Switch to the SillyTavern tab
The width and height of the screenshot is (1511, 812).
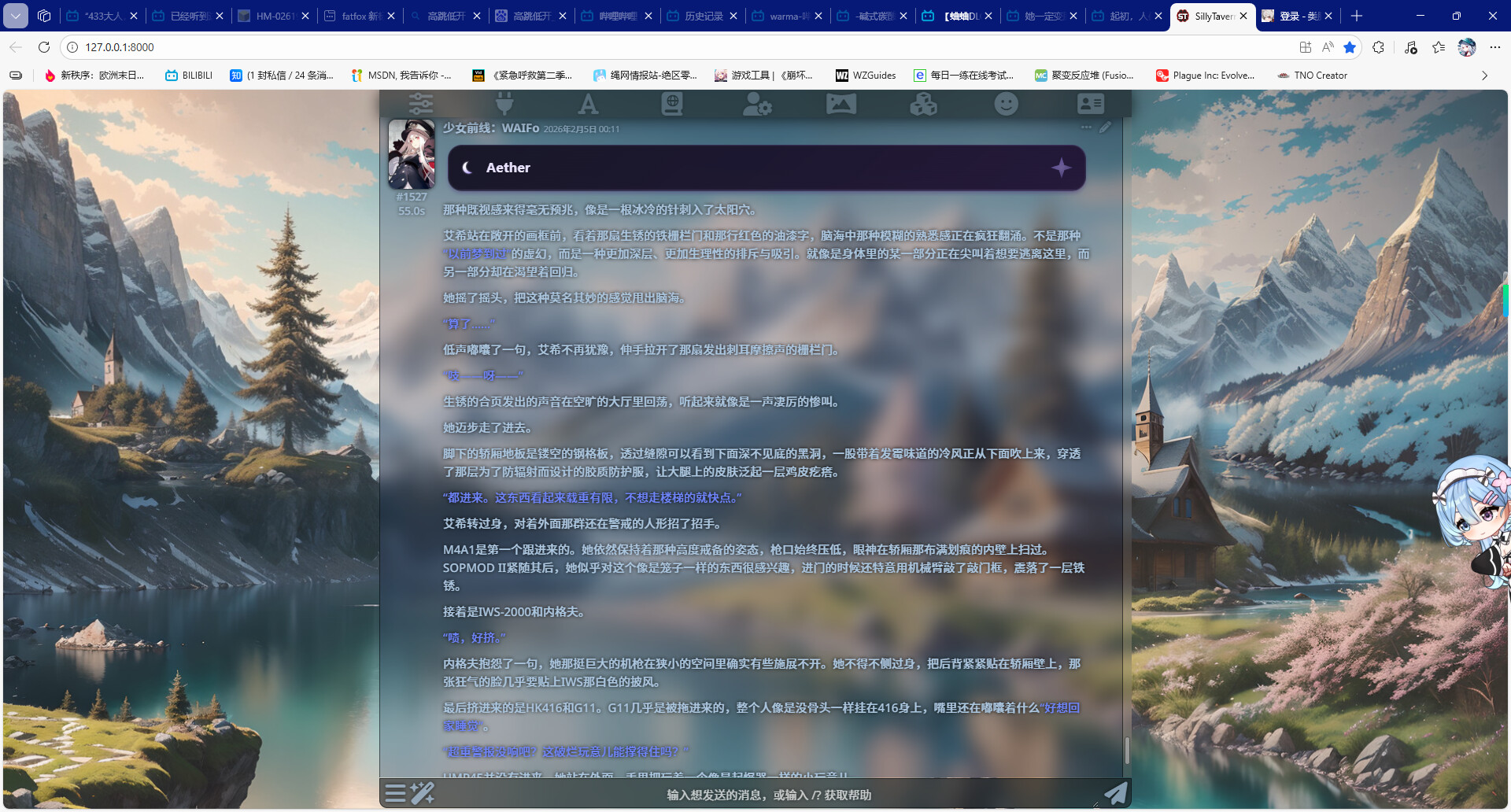tap(1213, 16)
